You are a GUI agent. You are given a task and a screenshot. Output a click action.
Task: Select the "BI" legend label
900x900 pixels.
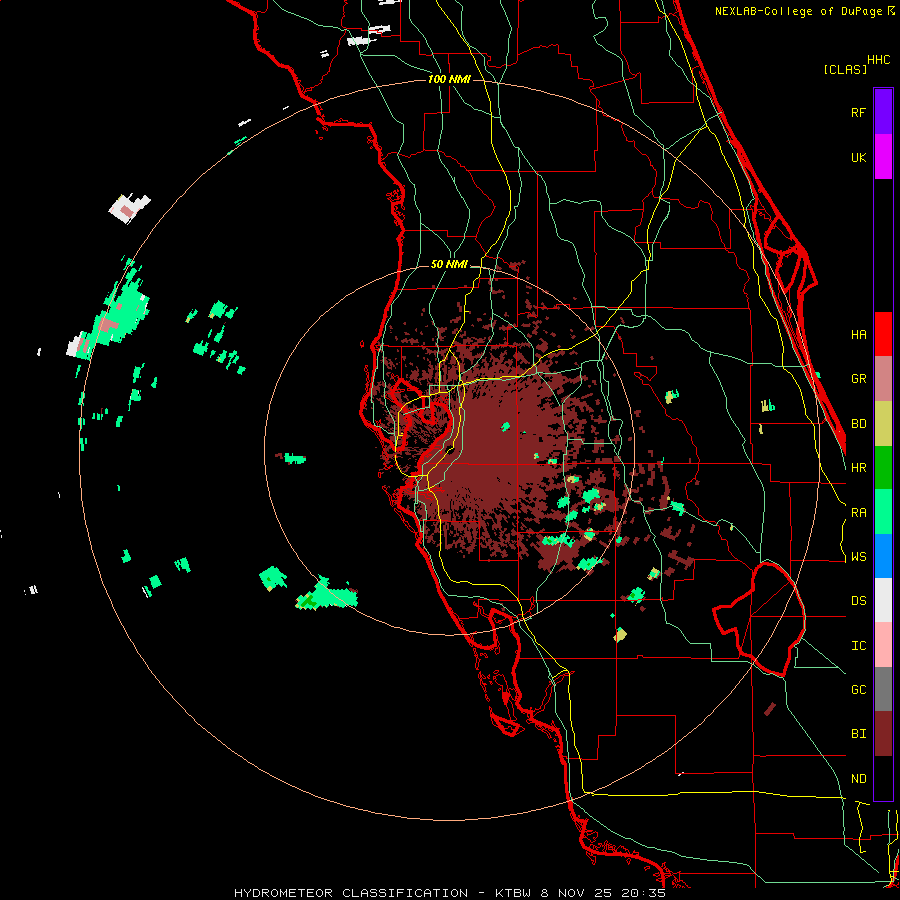click(x=858, y=734)
